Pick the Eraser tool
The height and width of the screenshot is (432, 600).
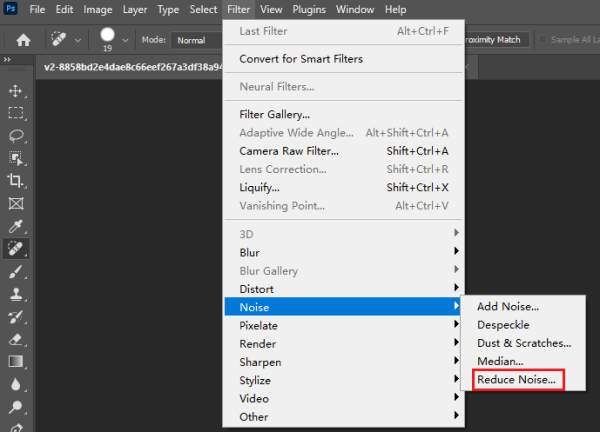click(x=15, y=339)
